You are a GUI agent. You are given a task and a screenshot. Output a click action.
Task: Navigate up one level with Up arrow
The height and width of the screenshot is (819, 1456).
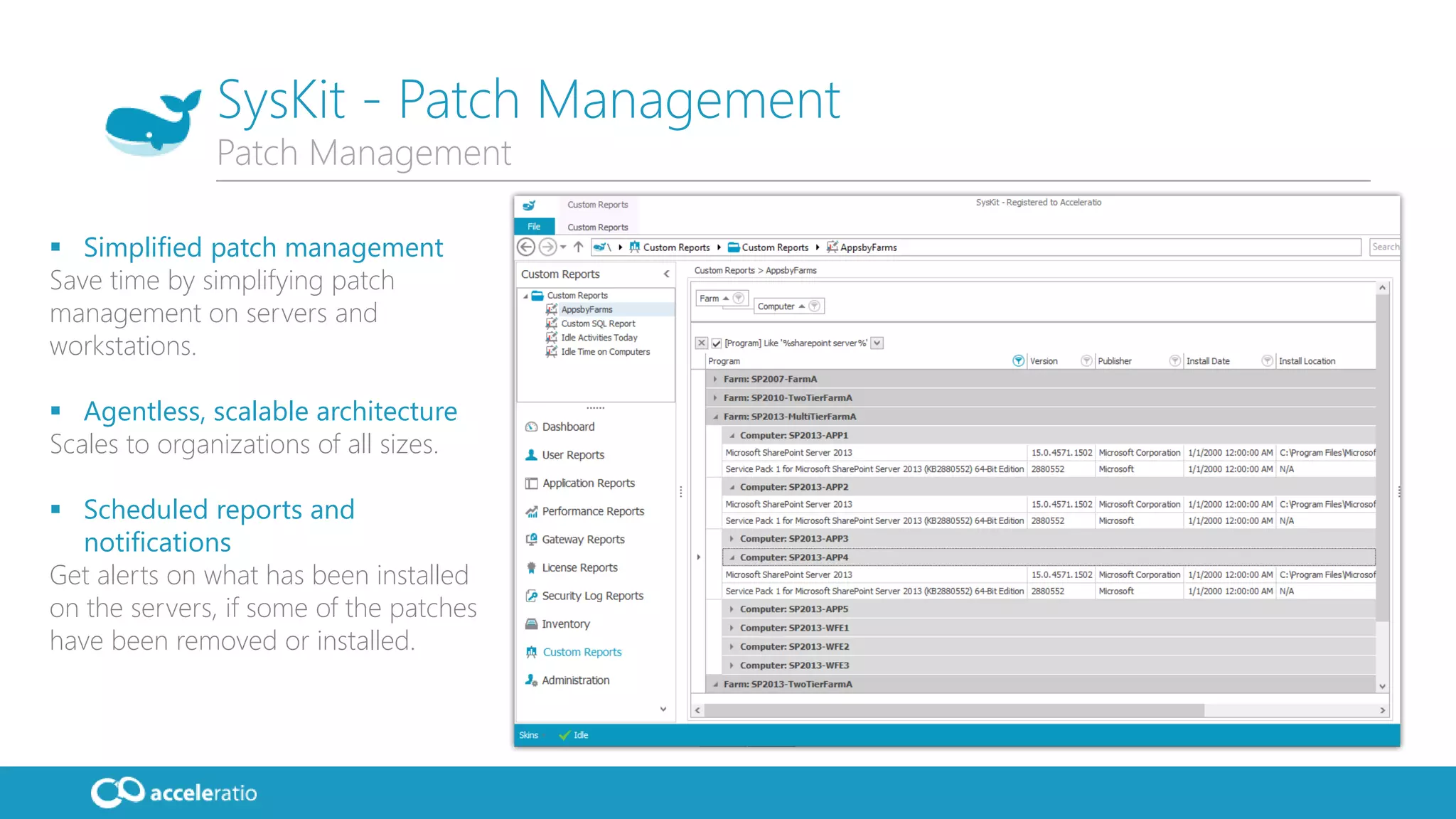pos(578,247)
